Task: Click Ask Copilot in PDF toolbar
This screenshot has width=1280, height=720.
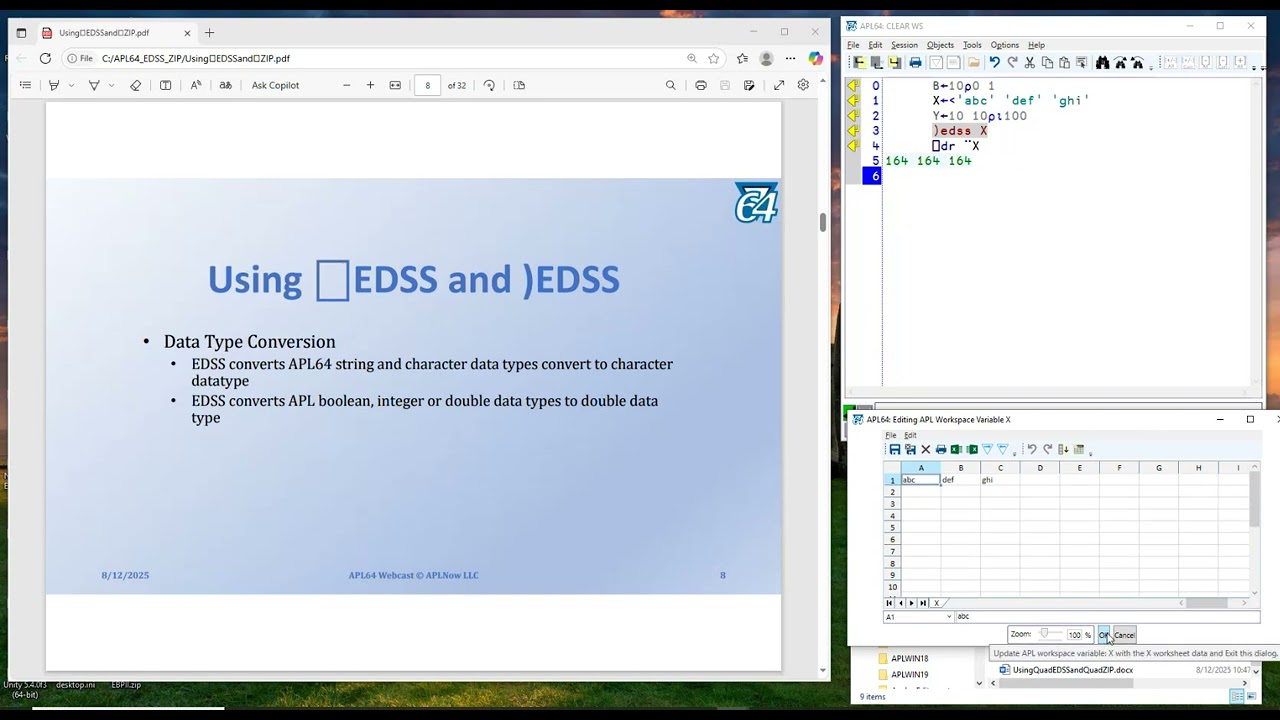Action: 275,85
